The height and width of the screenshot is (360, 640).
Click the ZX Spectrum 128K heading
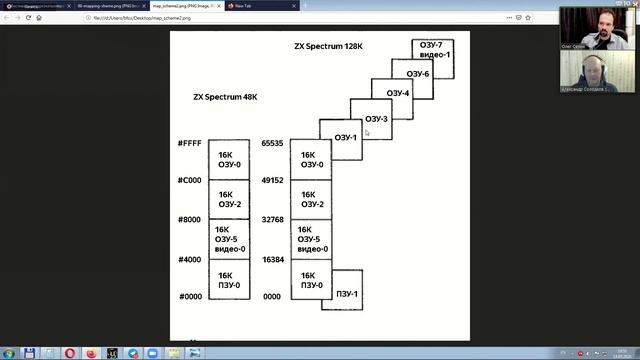[328, 46]
